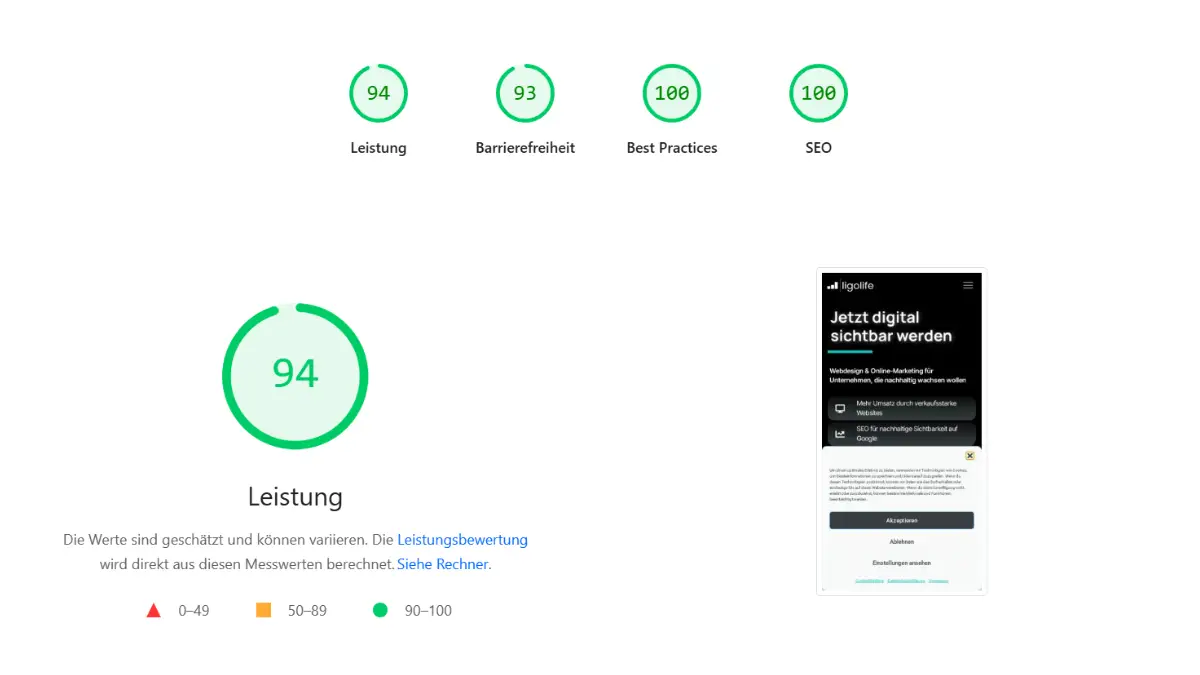Click the small Leistung 94 gauge
Image resolution: width=1200 pixels, height=675 pixels.
378,93
